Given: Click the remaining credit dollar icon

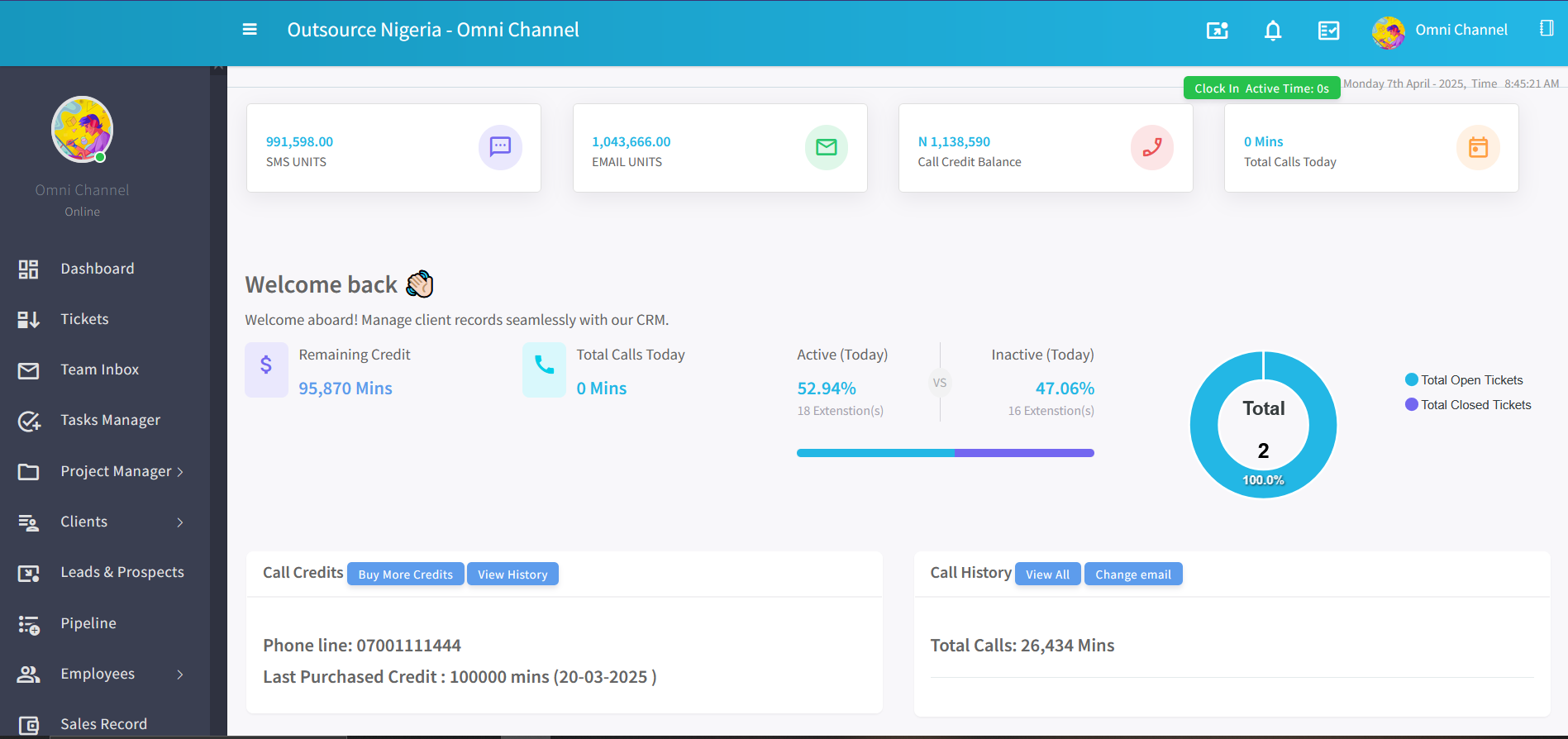Looking at the screenshot, I should 266,365.
